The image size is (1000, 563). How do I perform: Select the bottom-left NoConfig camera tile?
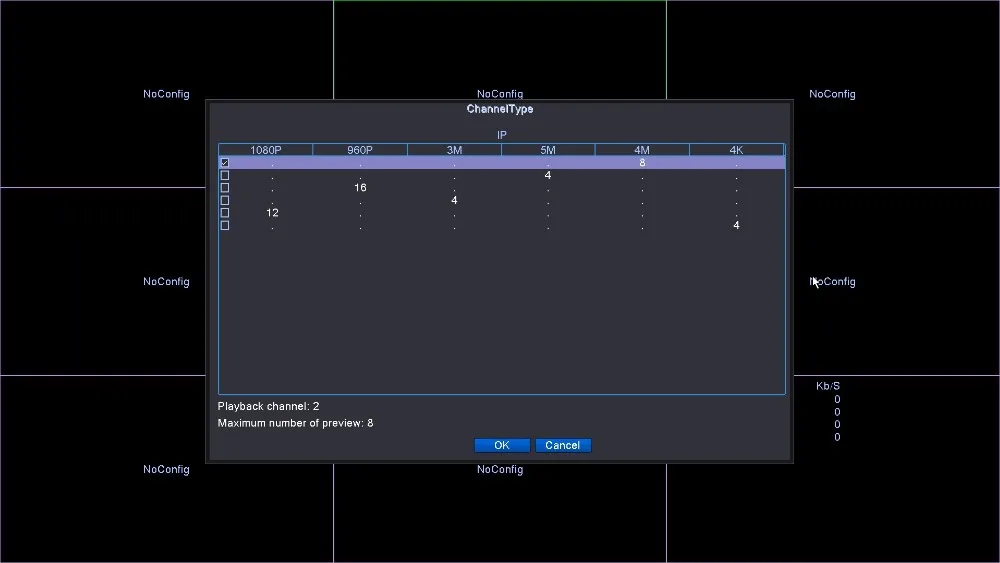tap(166, 469)
